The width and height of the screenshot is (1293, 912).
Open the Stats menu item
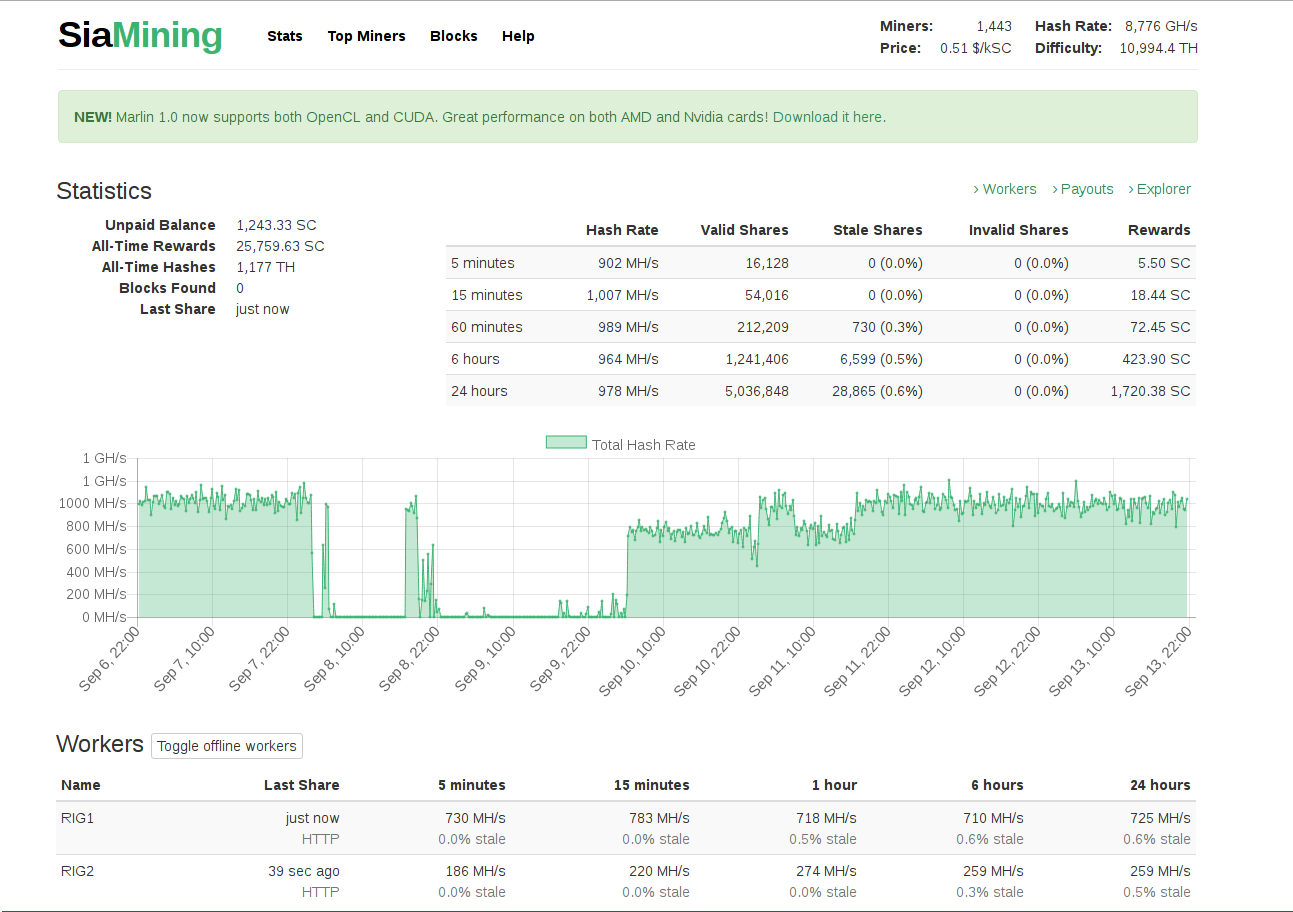click(285, 36)
